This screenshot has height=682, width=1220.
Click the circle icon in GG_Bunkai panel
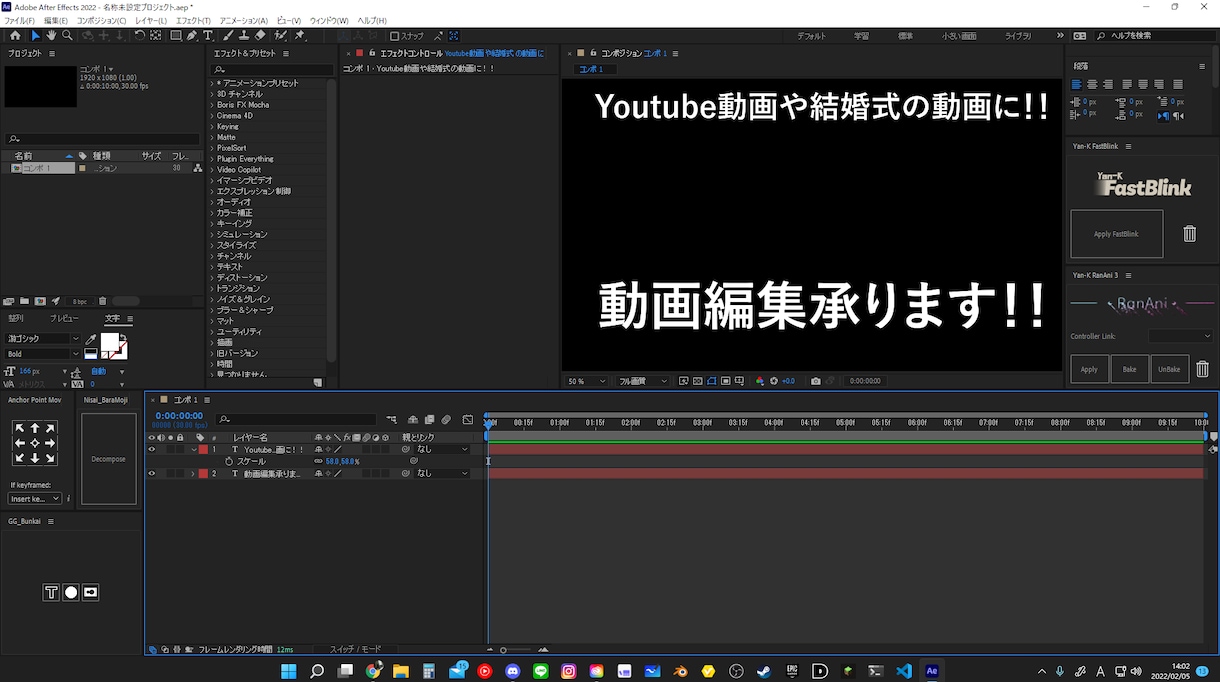pos(71,592)
